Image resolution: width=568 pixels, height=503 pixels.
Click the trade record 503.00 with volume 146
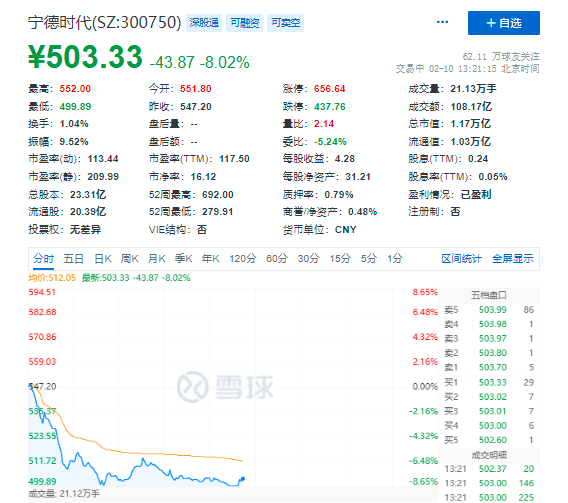coord(489,483)
